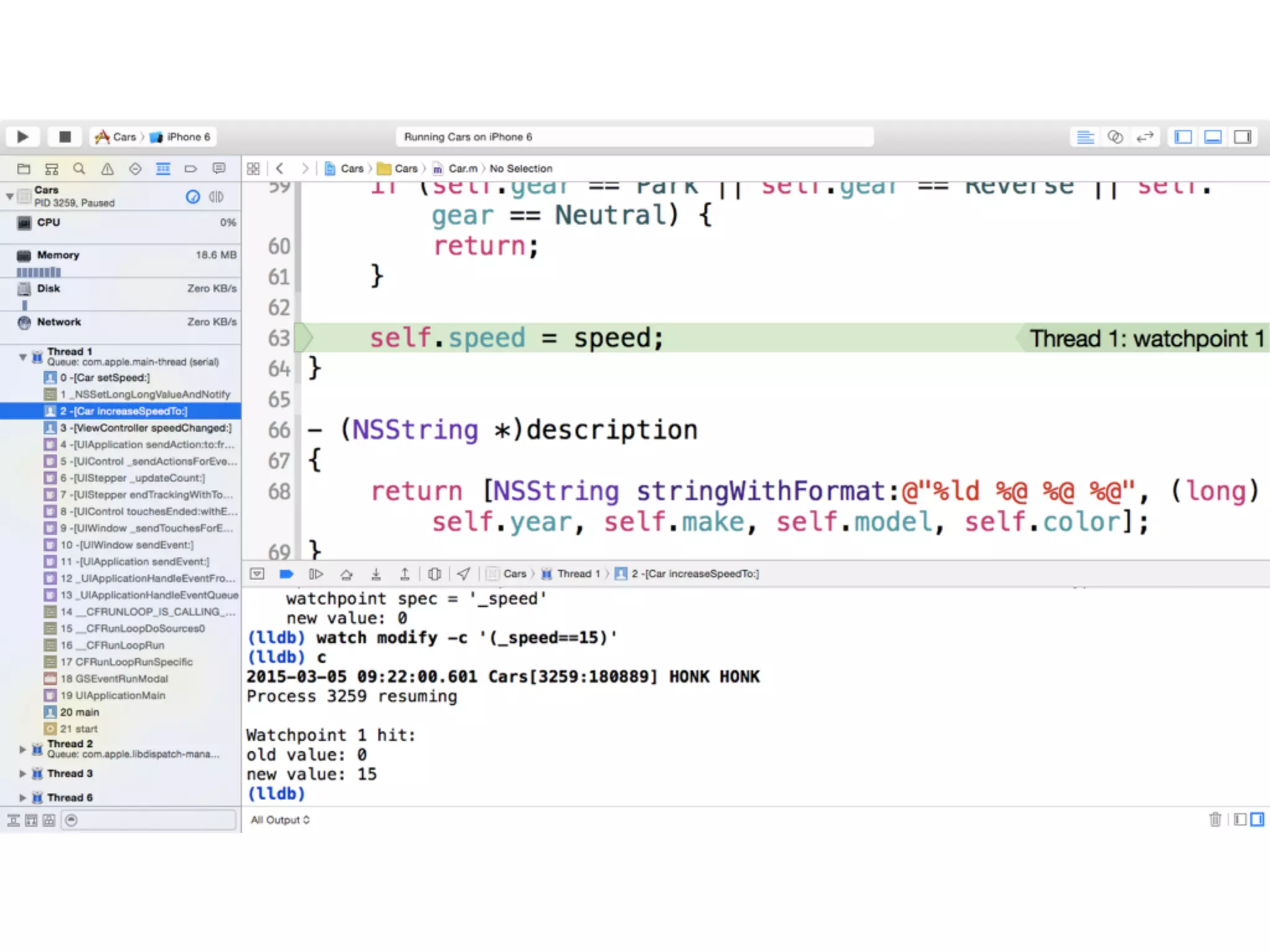Select frame 0 -[Car setSpeed:]
The image size is (1270, 952).
click(105, 377)
